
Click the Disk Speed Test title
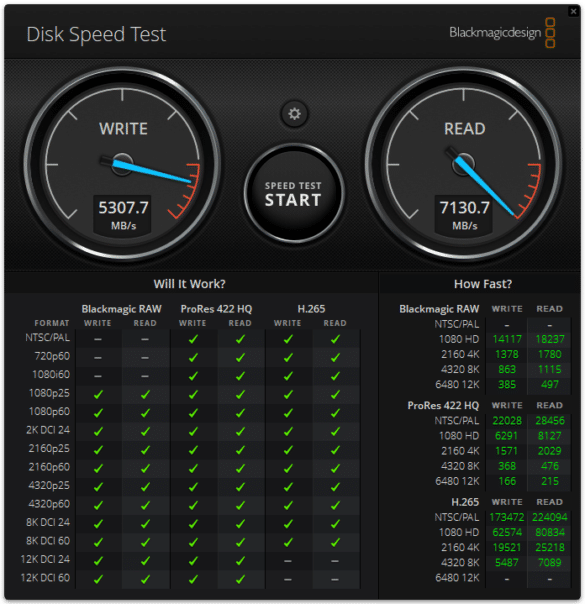click(96, 34)
